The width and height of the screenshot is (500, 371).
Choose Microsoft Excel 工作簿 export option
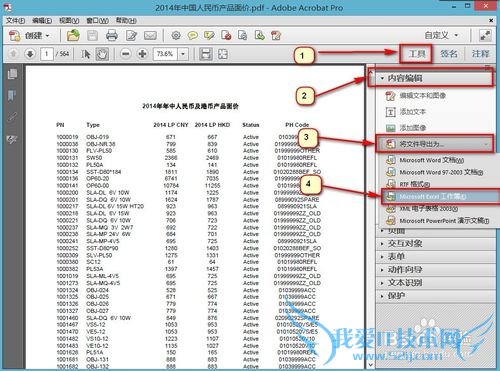point(440,196)
